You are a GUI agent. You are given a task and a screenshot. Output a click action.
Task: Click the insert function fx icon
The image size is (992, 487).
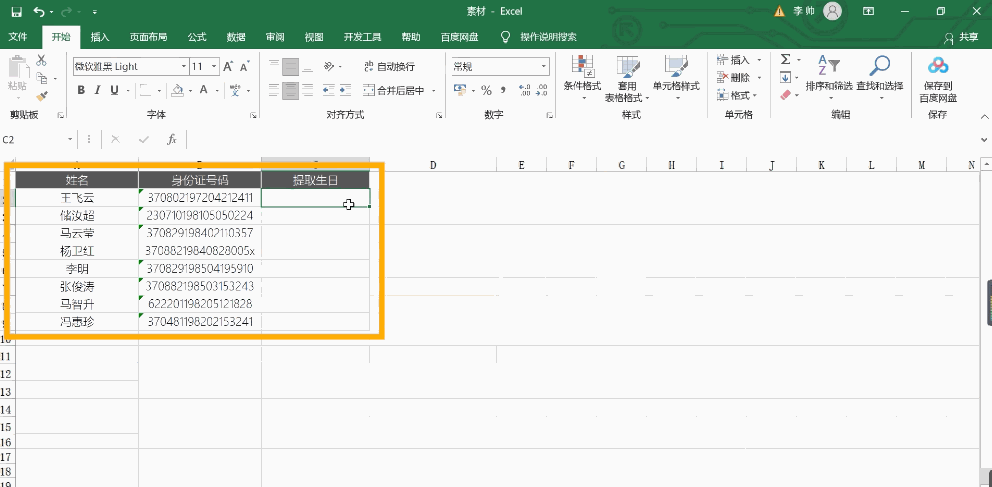point(171,139)
